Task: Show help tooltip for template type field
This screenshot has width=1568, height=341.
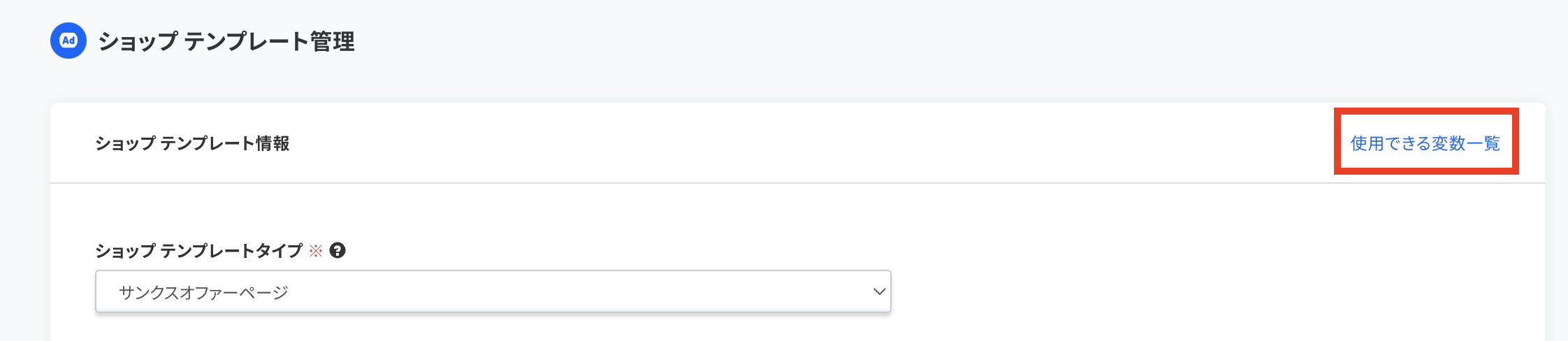Action: click(337, 250)
